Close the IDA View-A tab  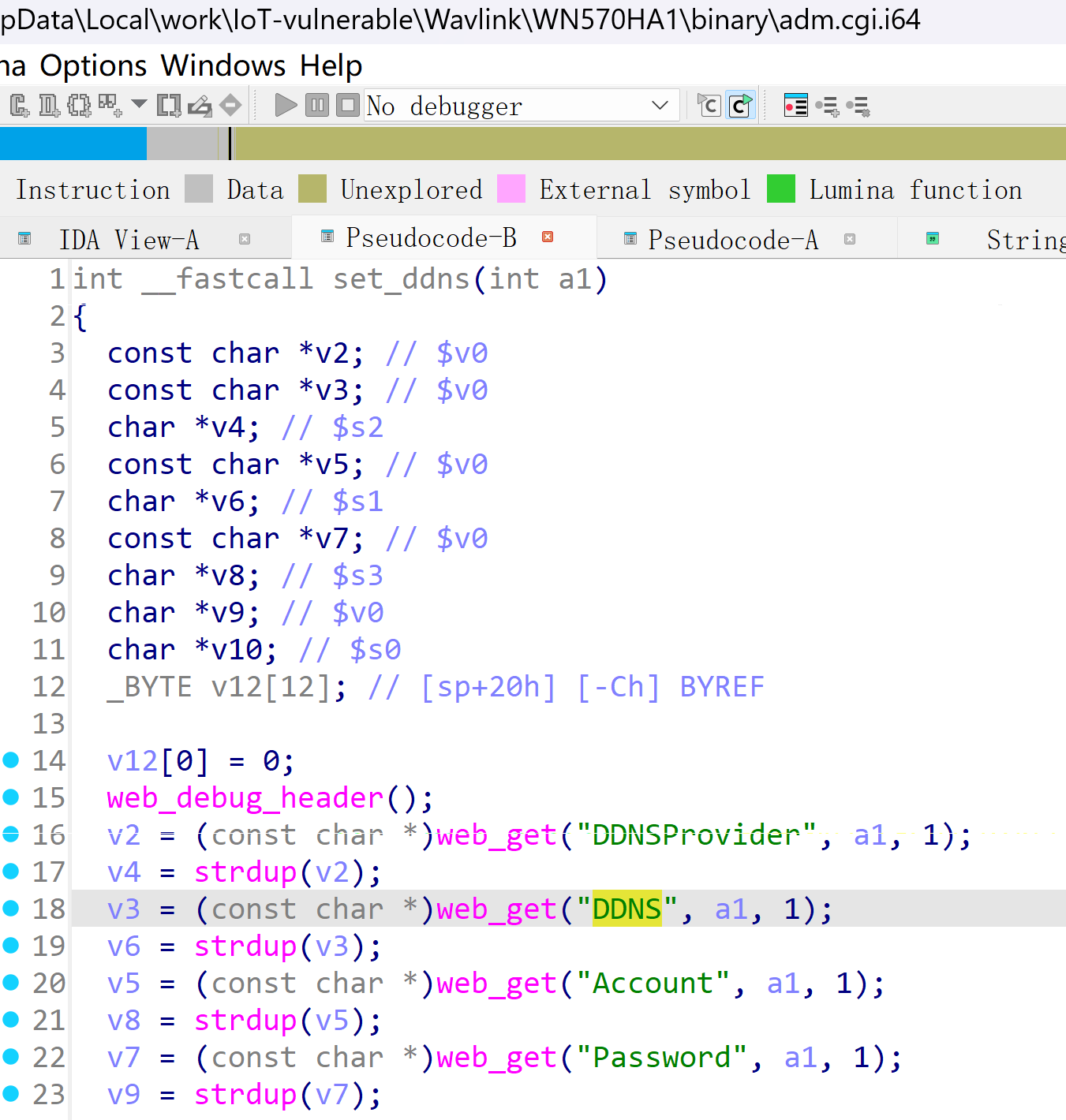point(245,239)
